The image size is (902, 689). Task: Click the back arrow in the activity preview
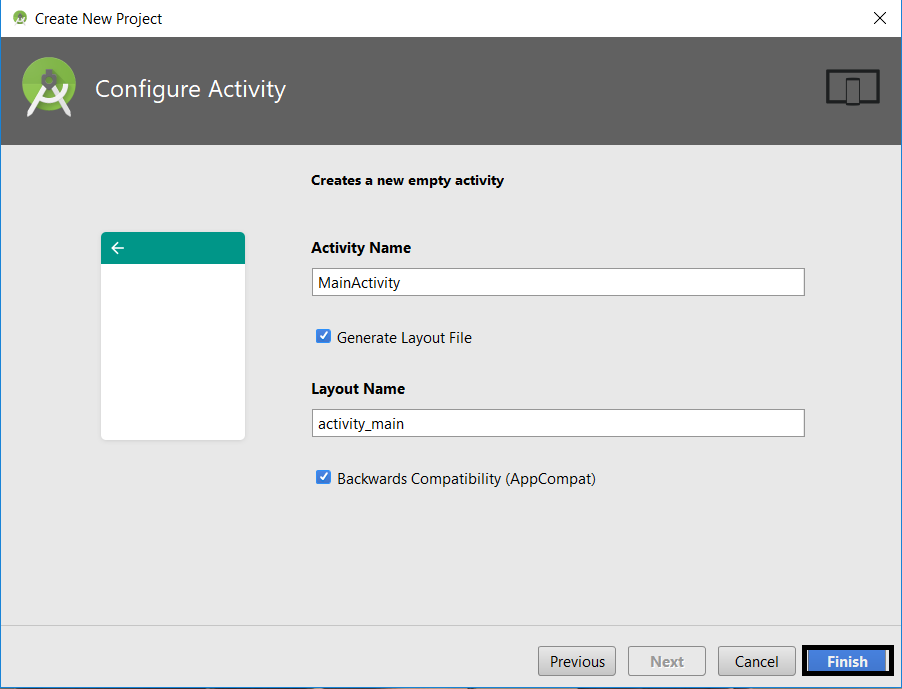click(118, 247)
